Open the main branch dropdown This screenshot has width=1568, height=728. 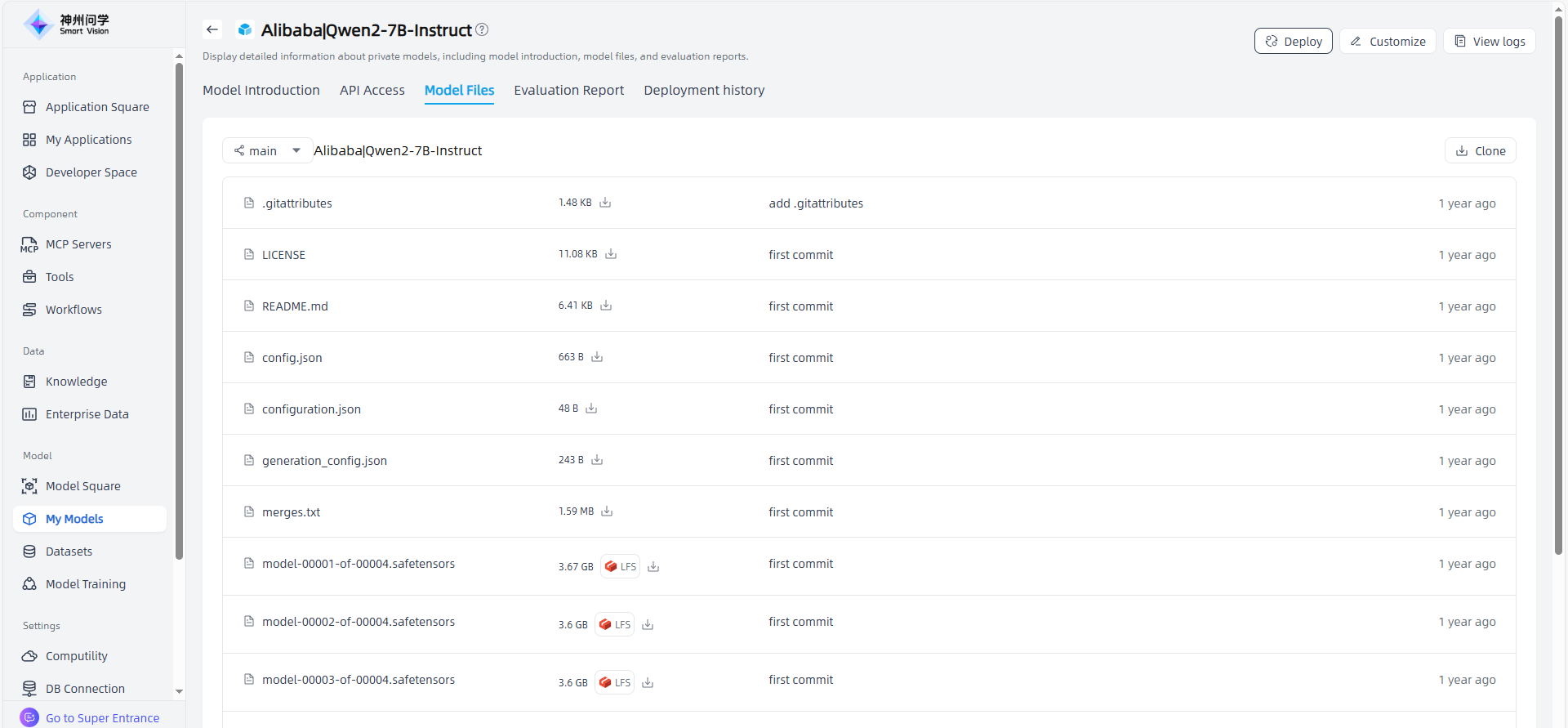click(267, 151)
